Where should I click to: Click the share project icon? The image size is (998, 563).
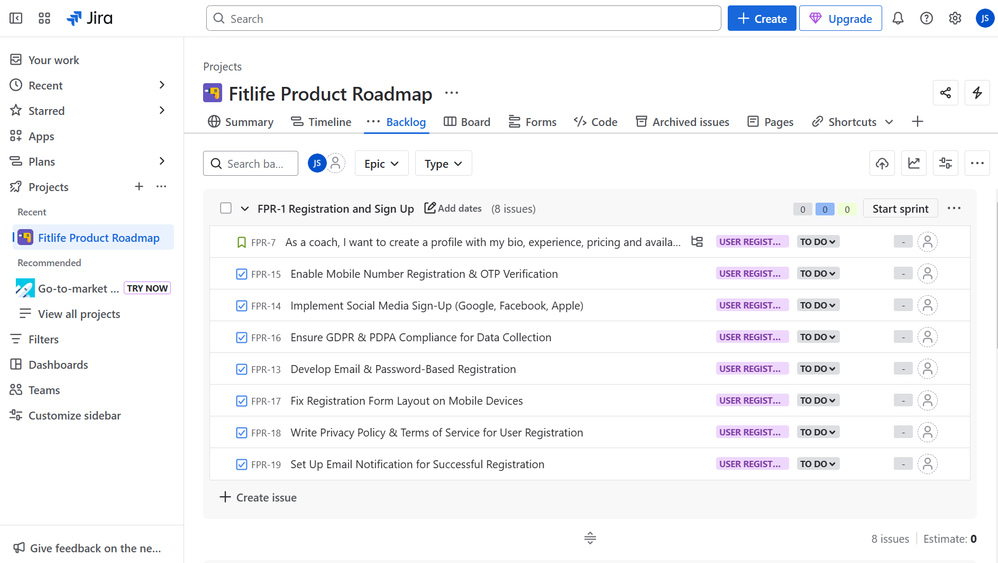(x=945, y=93)
